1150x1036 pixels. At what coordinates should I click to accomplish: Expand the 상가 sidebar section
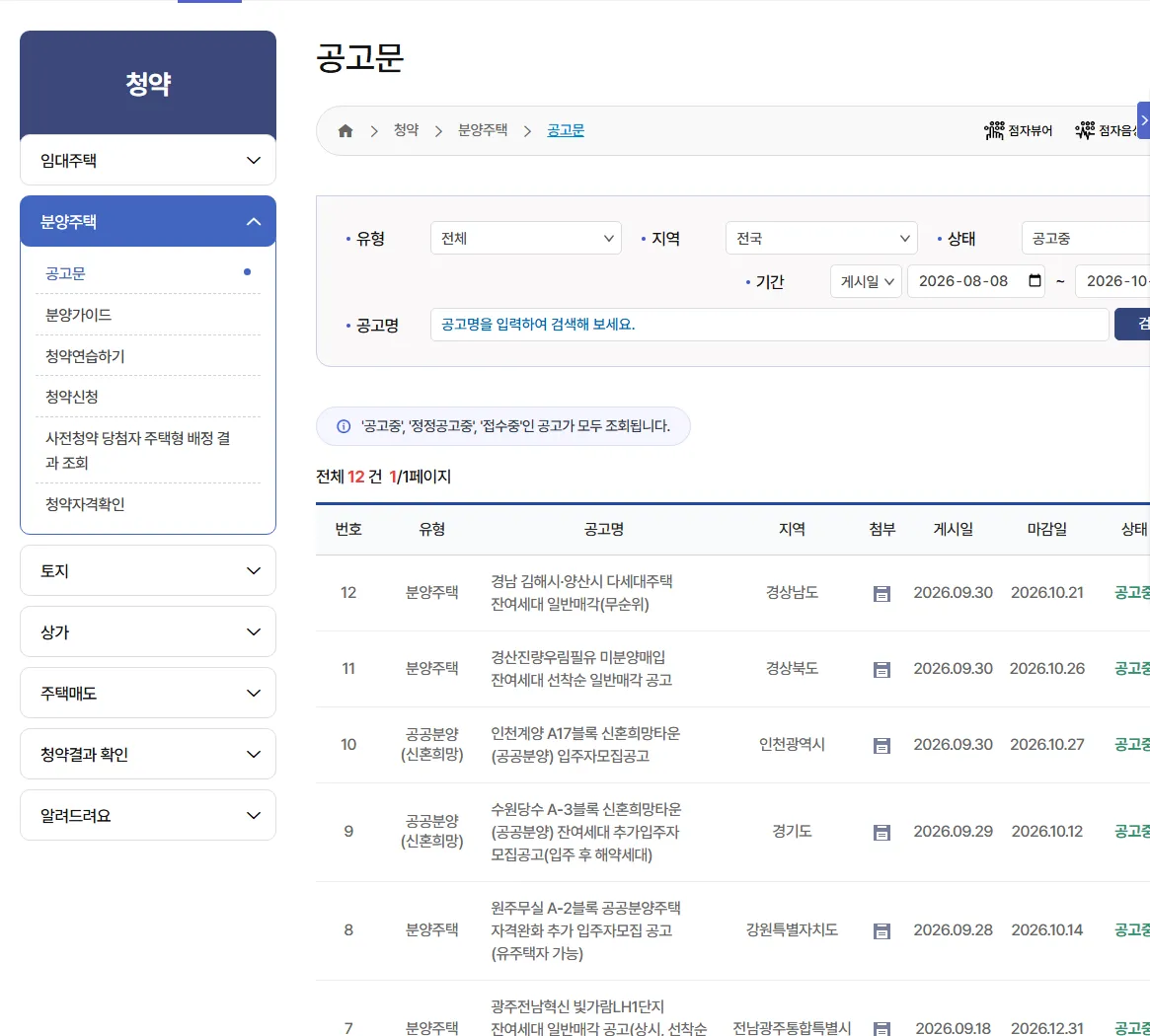(x=148, y=632)
